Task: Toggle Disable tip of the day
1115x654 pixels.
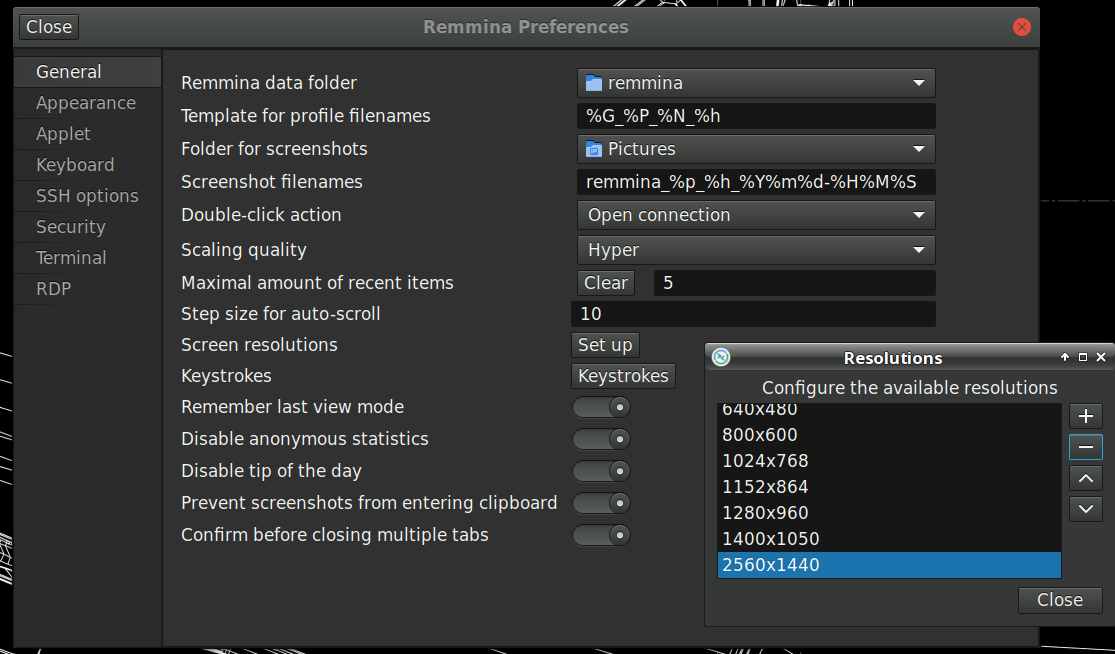Action: 602,471
